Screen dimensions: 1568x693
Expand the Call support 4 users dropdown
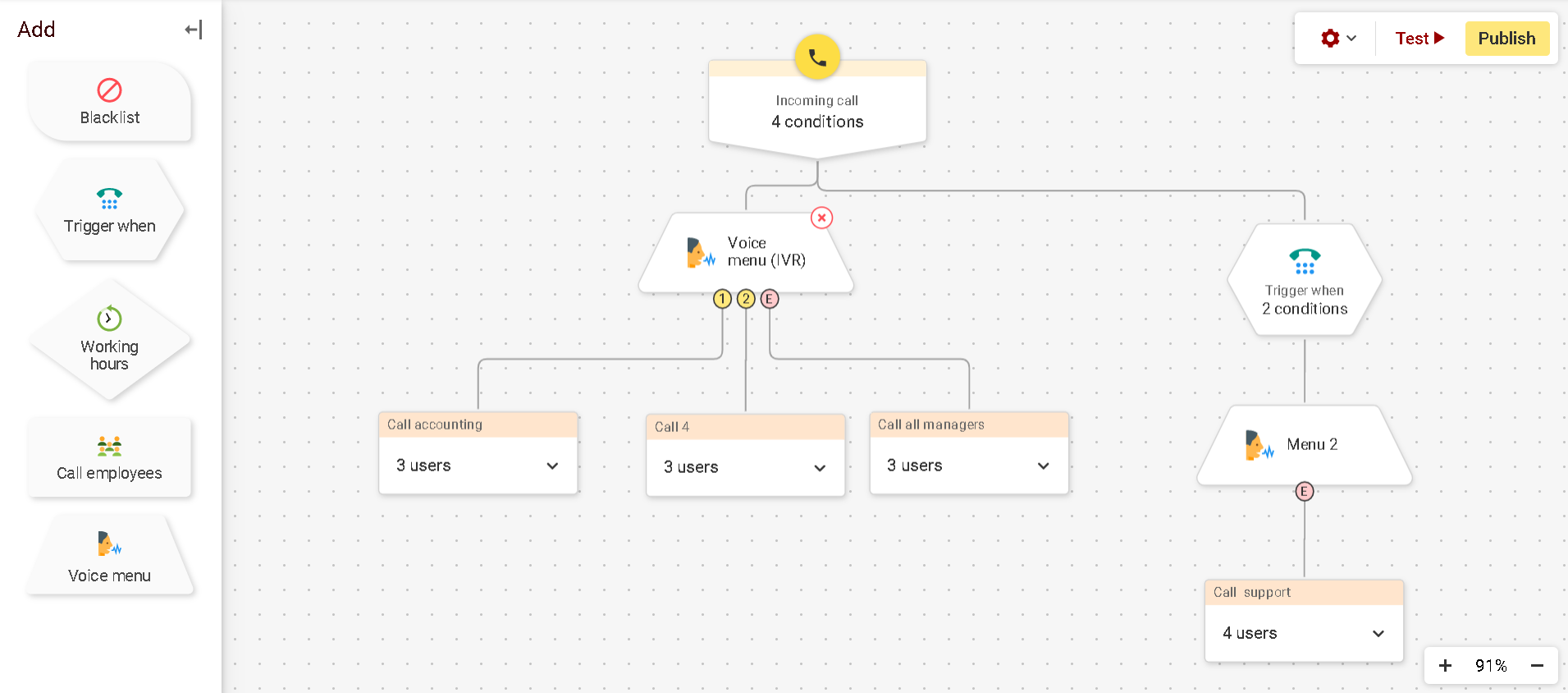[x=1378, y=633]
